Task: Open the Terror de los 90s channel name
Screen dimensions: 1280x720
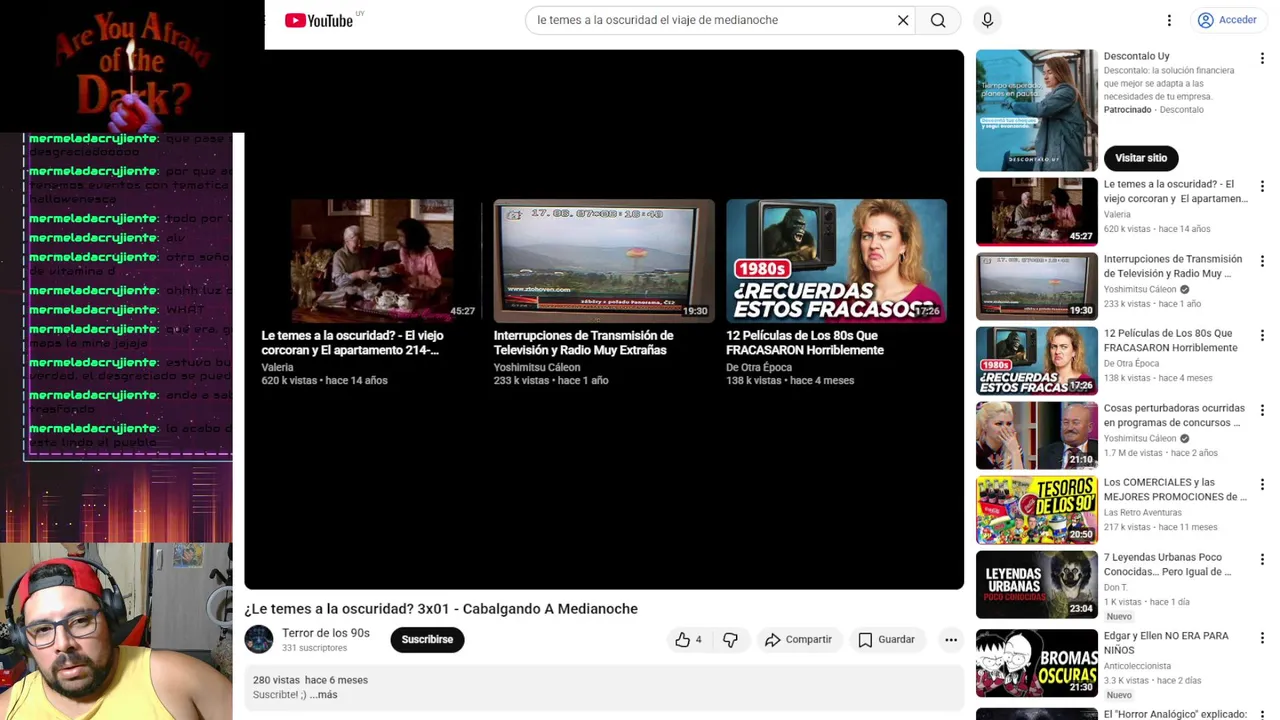Action: click(326, 633)
